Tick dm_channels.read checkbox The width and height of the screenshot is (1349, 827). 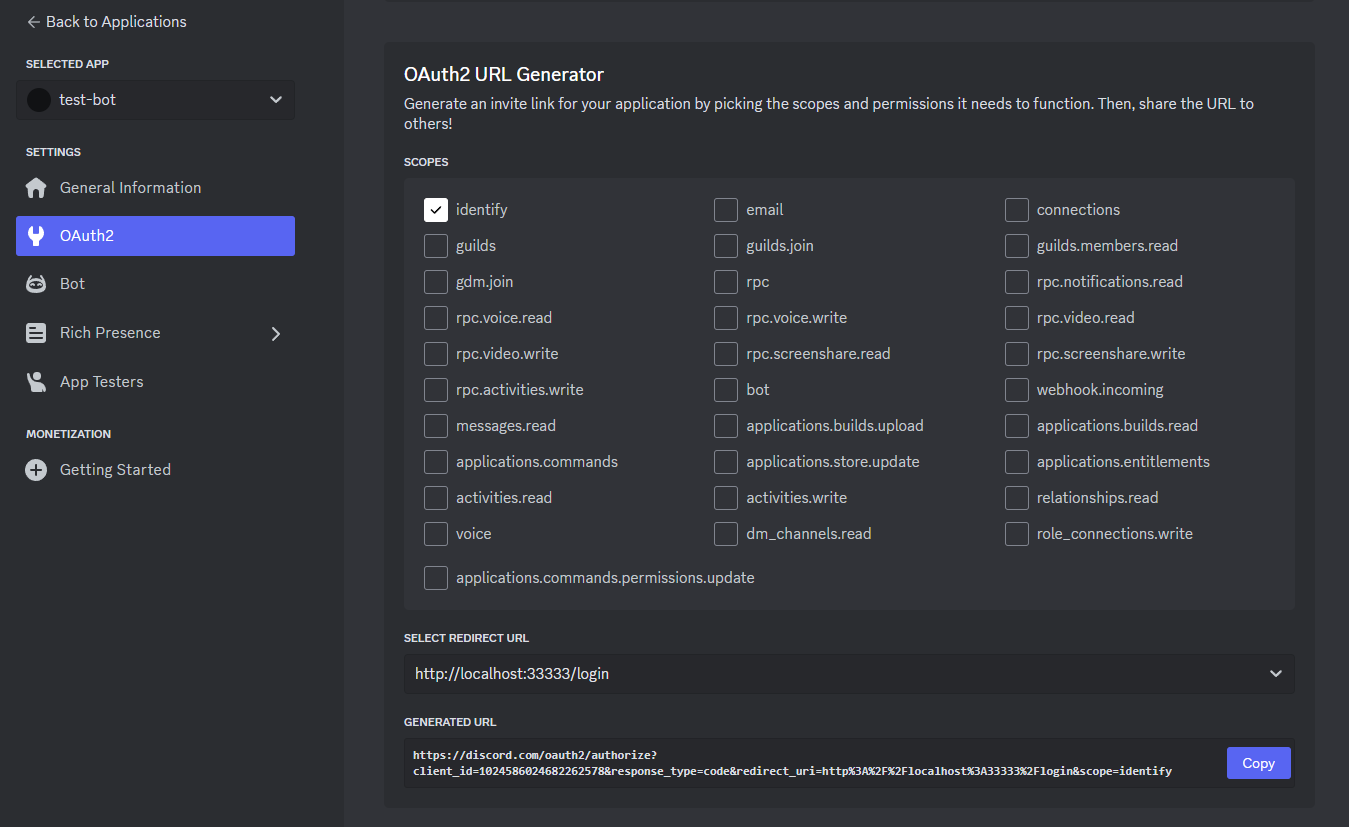point(726,534)
